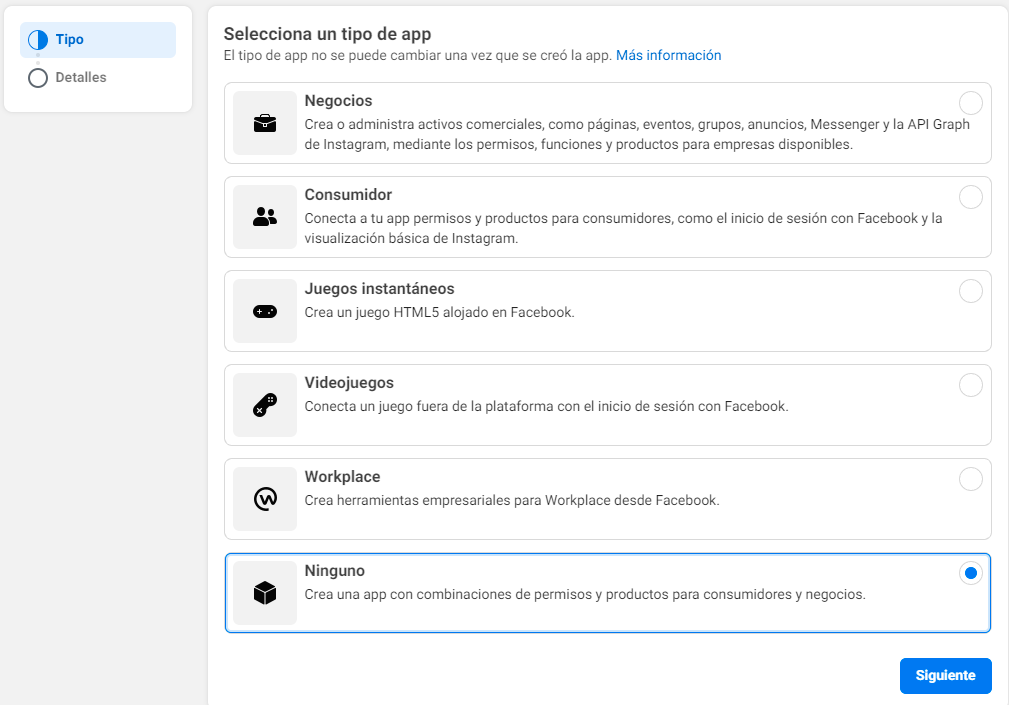
Task: Click the Ninguno description about combinaciones de permisos
Action: (585, 594)
